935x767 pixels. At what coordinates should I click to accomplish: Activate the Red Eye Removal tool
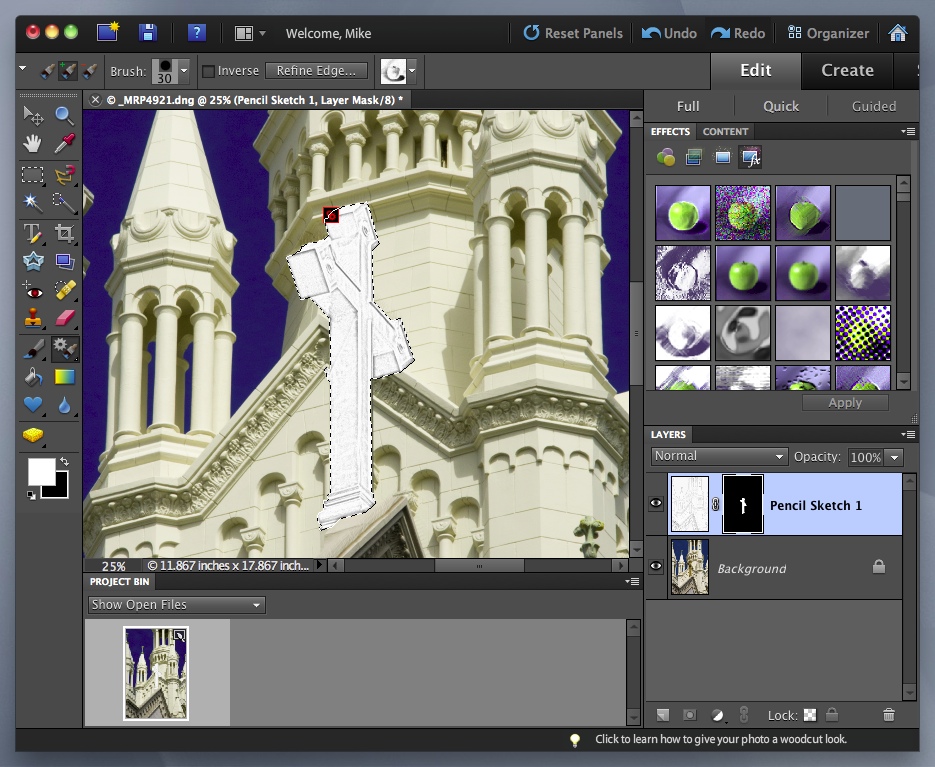(33, 291)
